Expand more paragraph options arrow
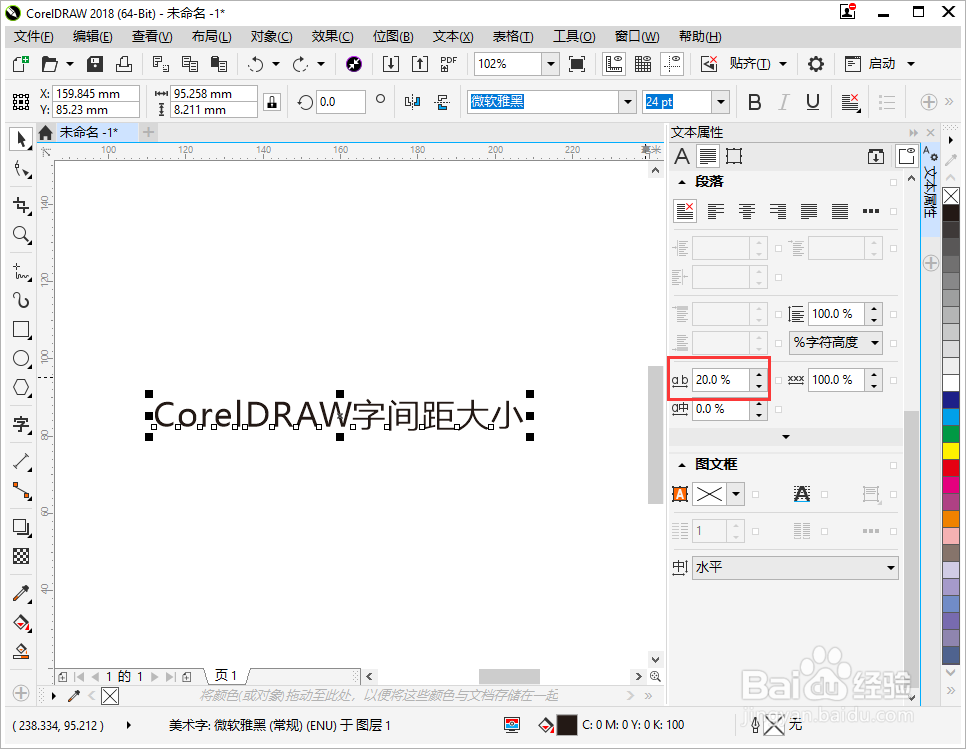 [x=785, y=437]
